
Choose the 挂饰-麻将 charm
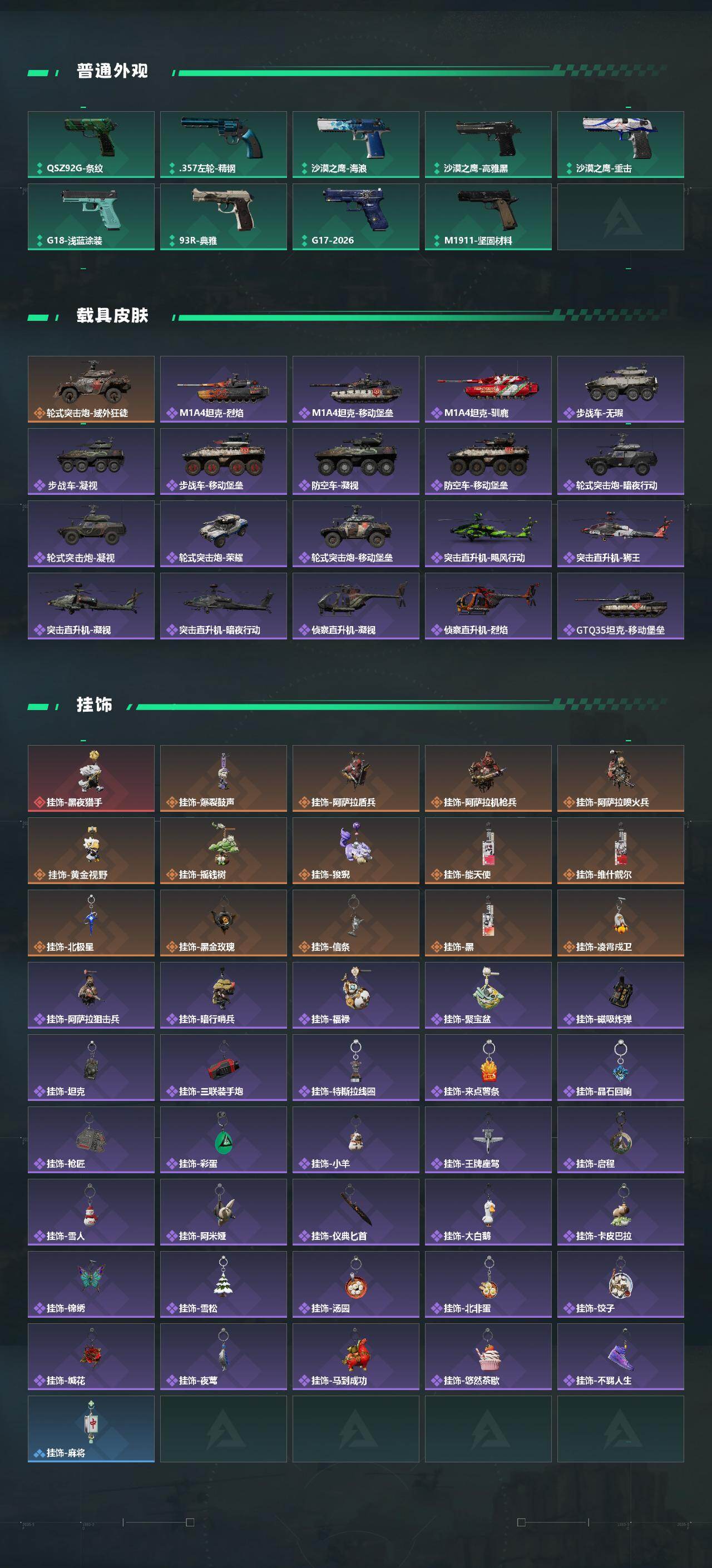[91, 1429]
